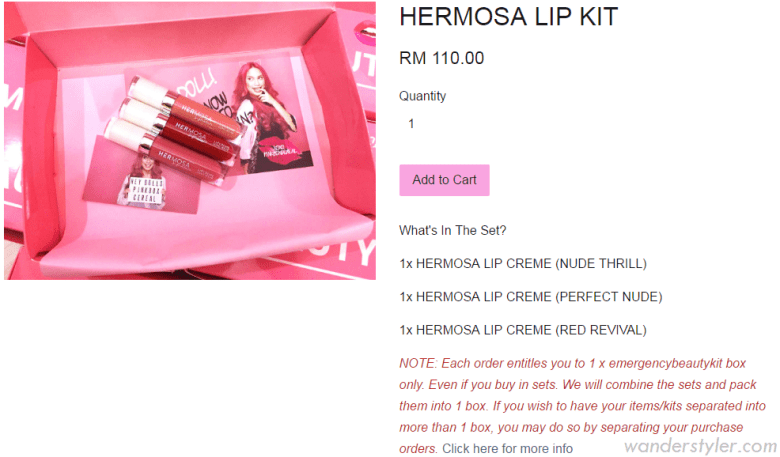
Task: Click the Quantity label
Action: 422,96
